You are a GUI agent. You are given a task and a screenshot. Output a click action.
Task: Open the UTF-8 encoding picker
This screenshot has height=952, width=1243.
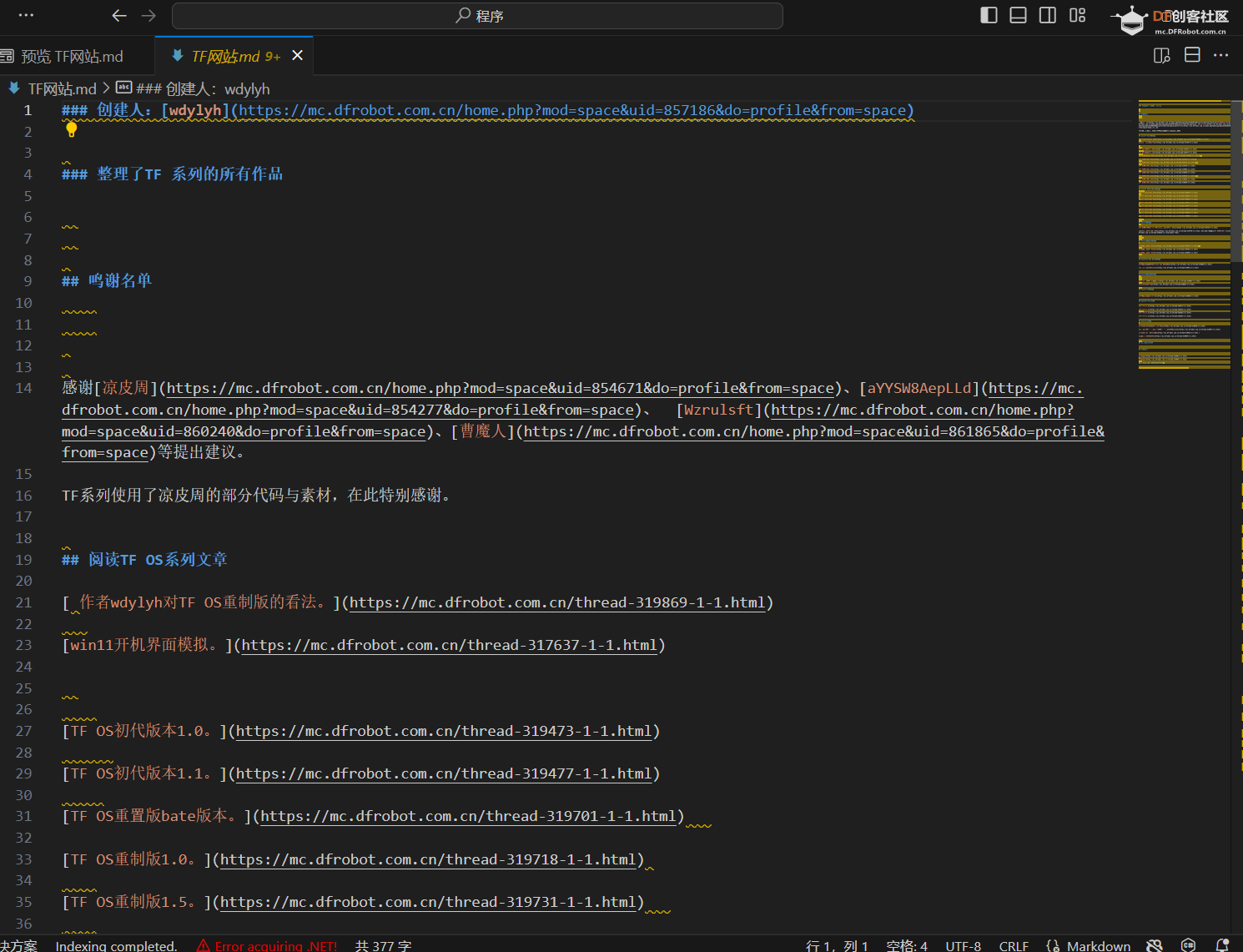click(x=963, y=945)
